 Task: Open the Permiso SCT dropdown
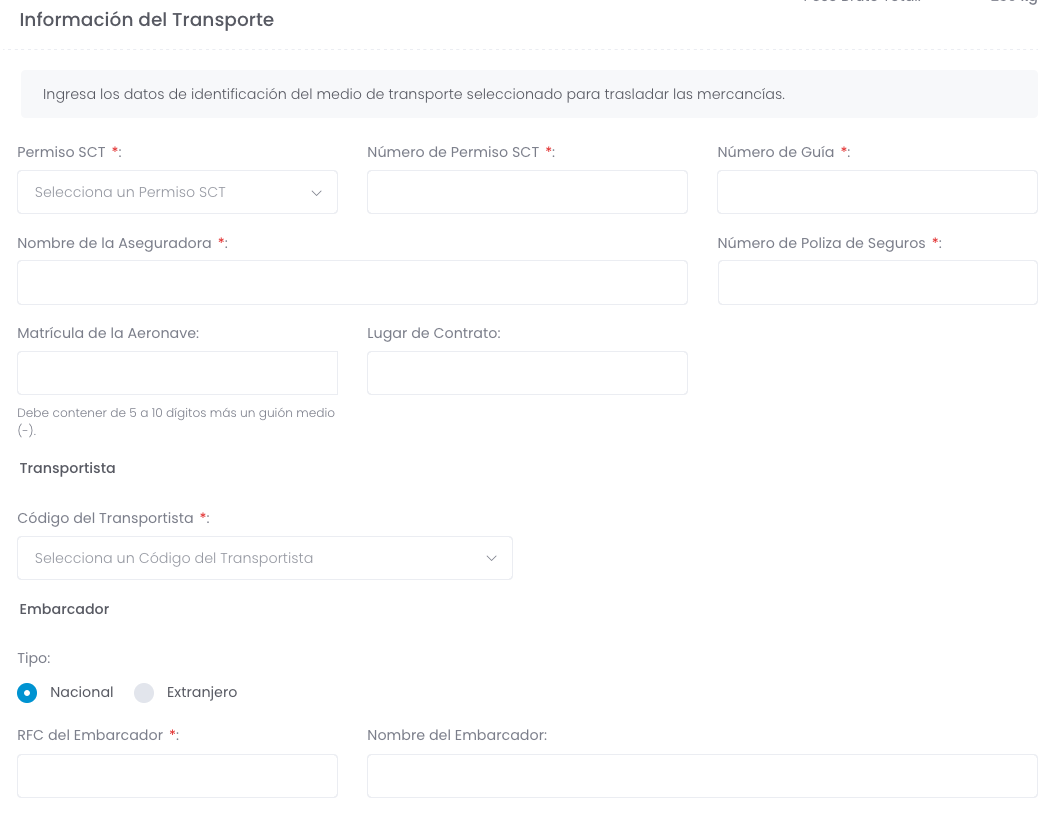click(177, 192)
